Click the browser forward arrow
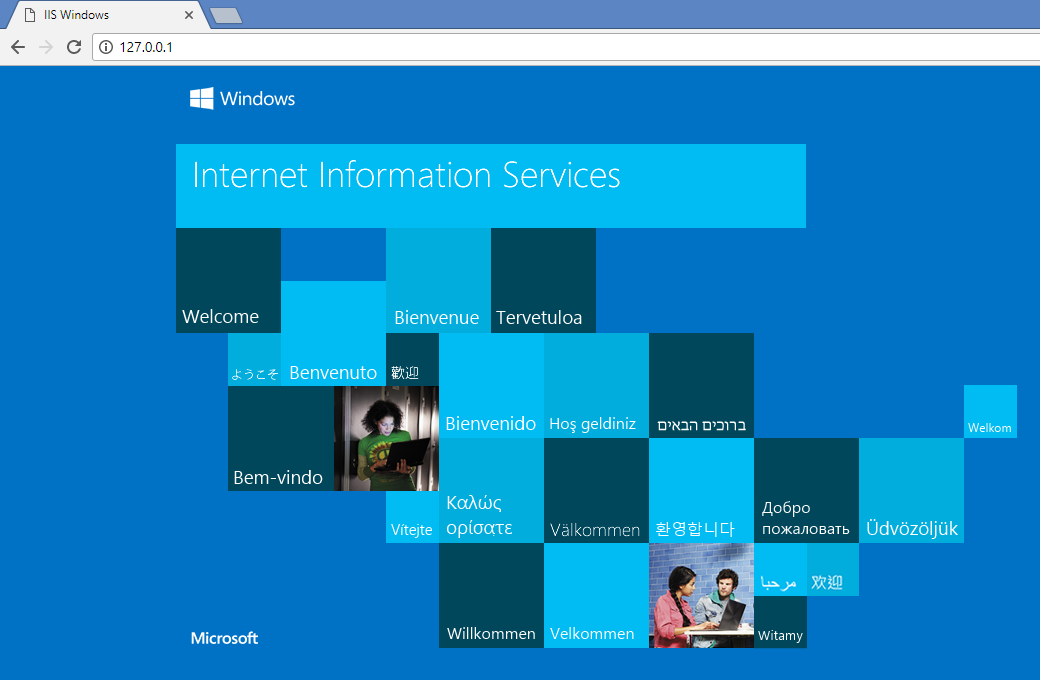1040x680 pixels. (46, 47)
